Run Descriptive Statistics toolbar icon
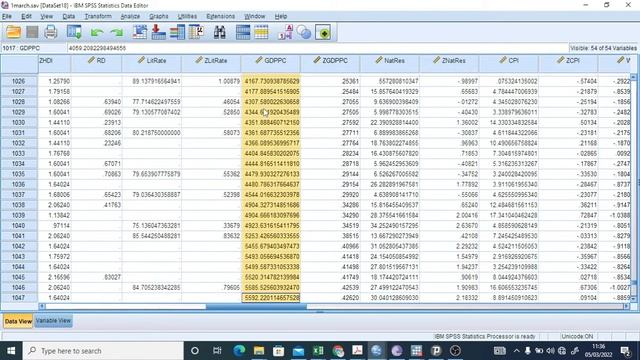This screenshot has width=640, height=360. (x=196, y=32)
